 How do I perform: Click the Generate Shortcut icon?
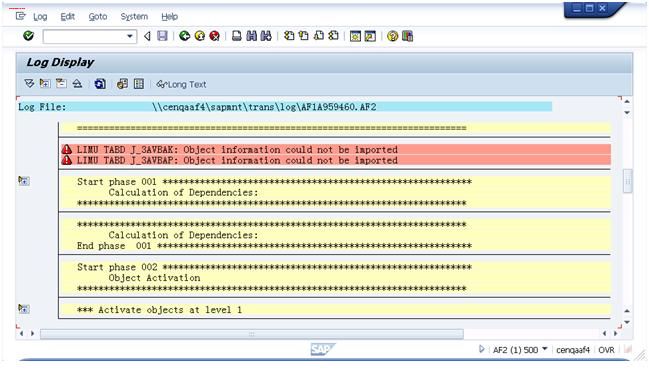pyautogui.click(x=370, y=36)
